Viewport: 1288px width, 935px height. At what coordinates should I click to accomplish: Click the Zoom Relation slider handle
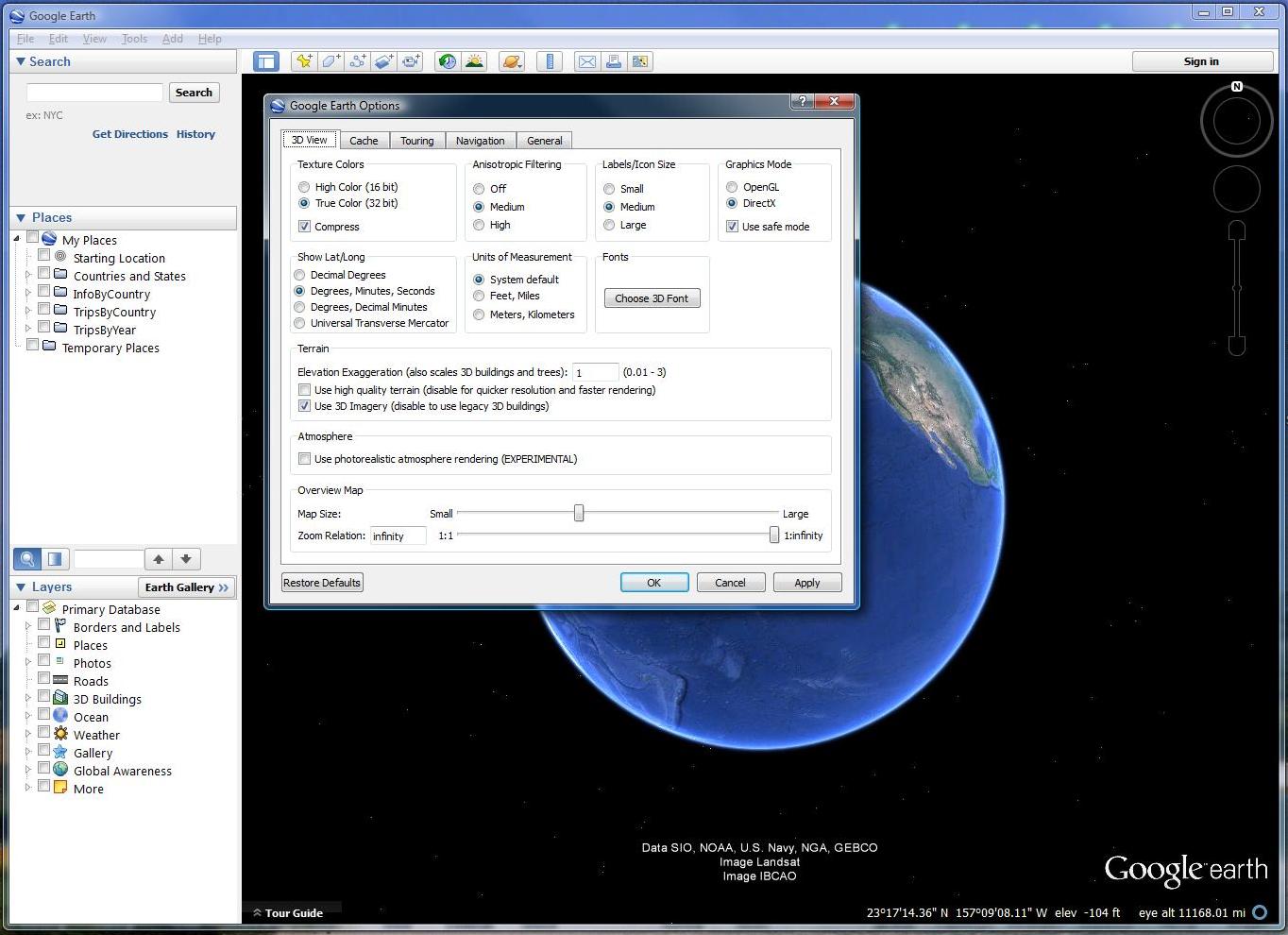pyautogui.click(x=774, y=535)
